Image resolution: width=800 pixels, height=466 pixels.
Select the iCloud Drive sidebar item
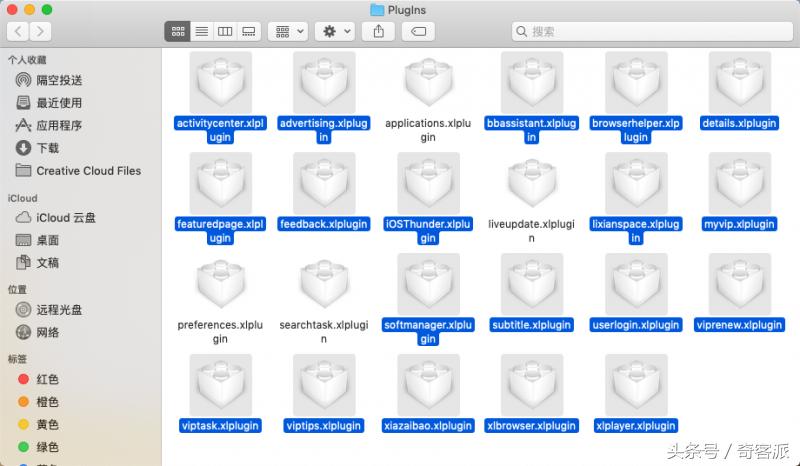pos(67,218)
